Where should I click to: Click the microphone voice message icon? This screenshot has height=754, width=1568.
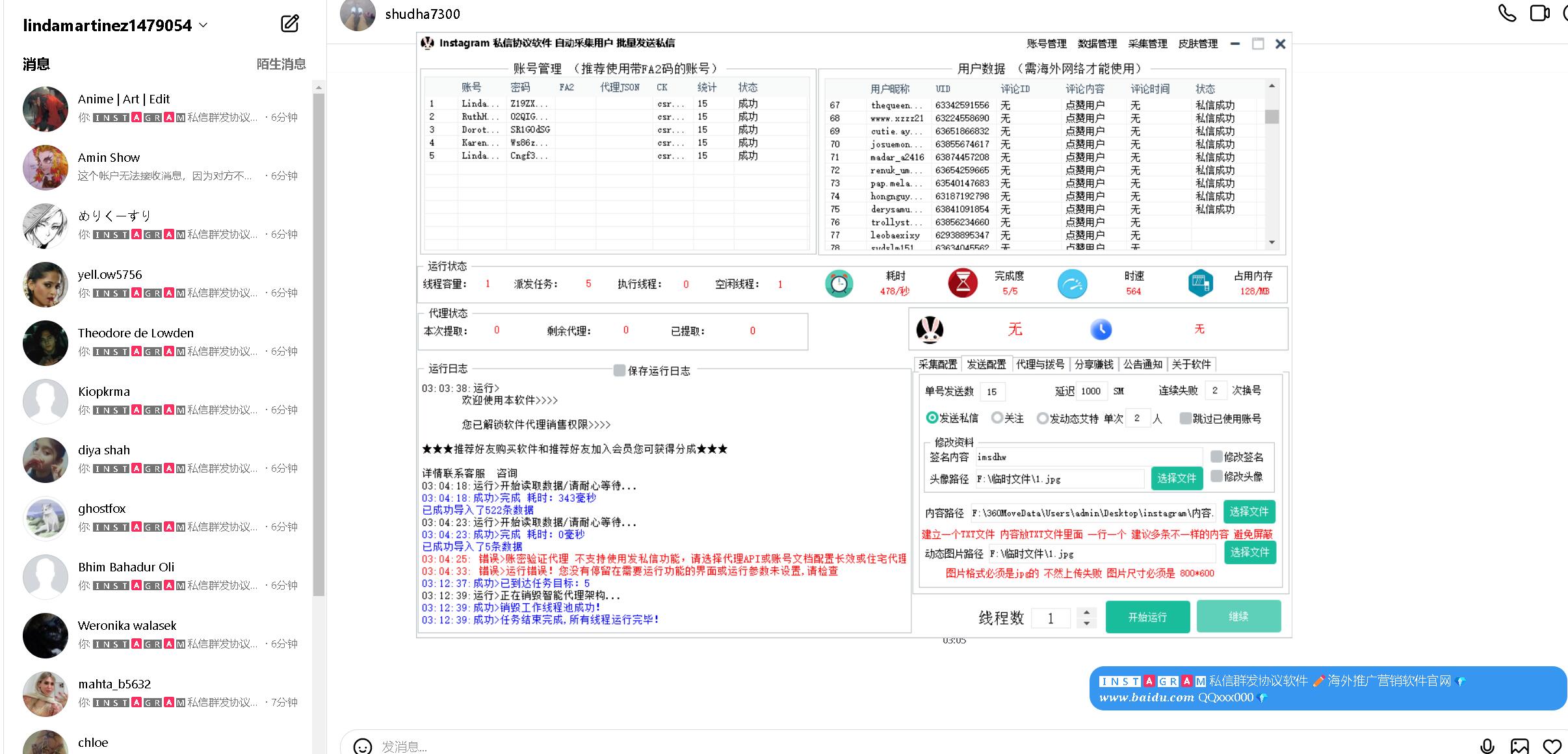[1487, 746]
